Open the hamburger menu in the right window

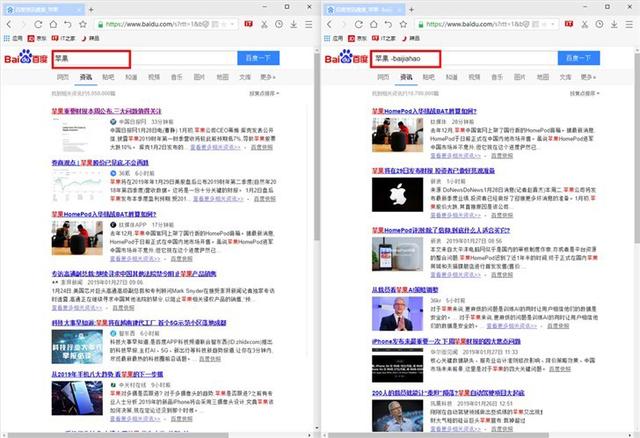(629, 24)
